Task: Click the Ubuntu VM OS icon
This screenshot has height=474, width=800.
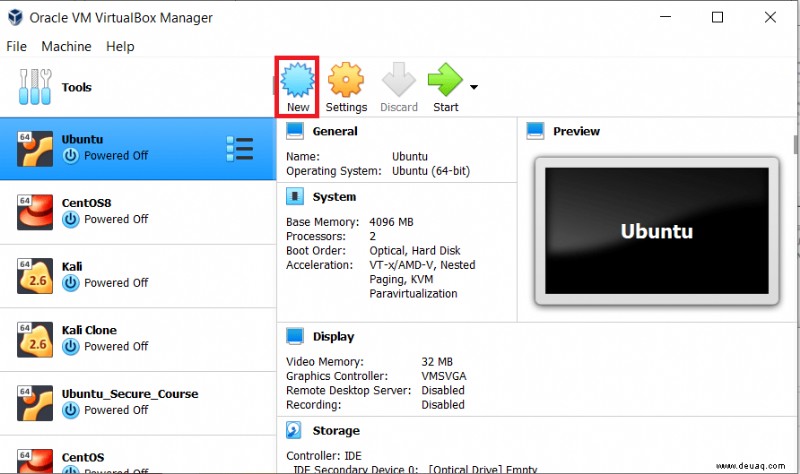Action: (35, 149)
